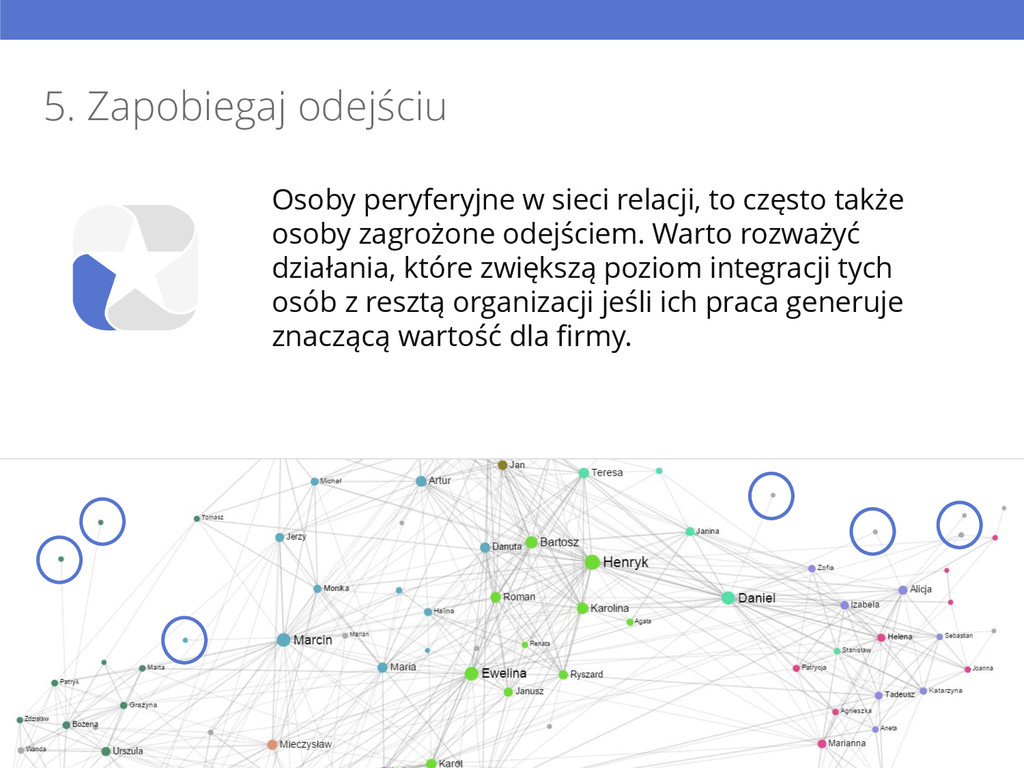1024x768 pixels.
Task: Click the star logo icon
Action: [135, 267]
